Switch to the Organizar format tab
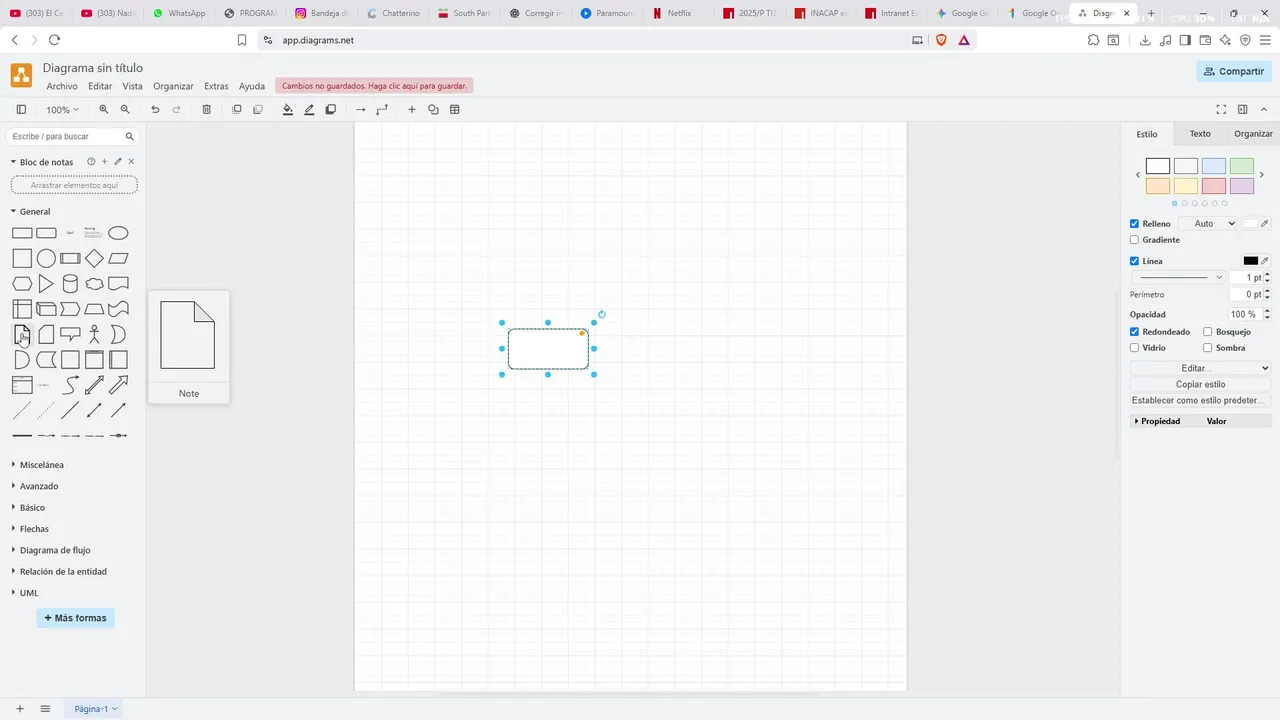This screenshot has height=720, width=1280. (1253, 134)
